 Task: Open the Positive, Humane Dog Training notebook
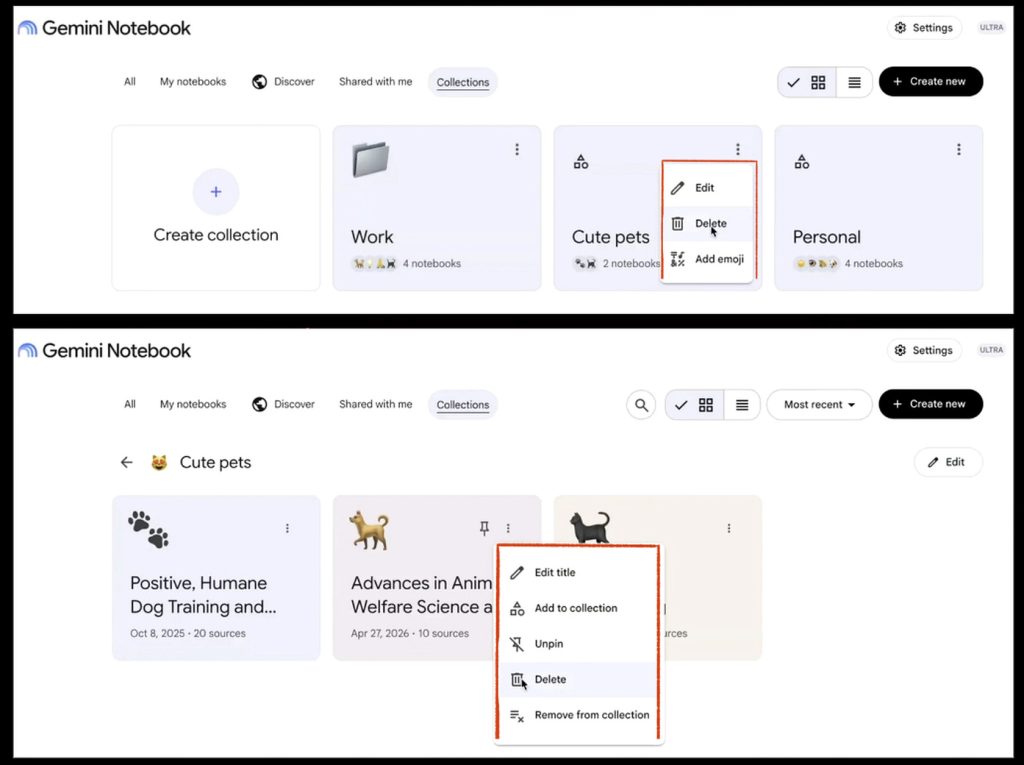tap(216, 578)
